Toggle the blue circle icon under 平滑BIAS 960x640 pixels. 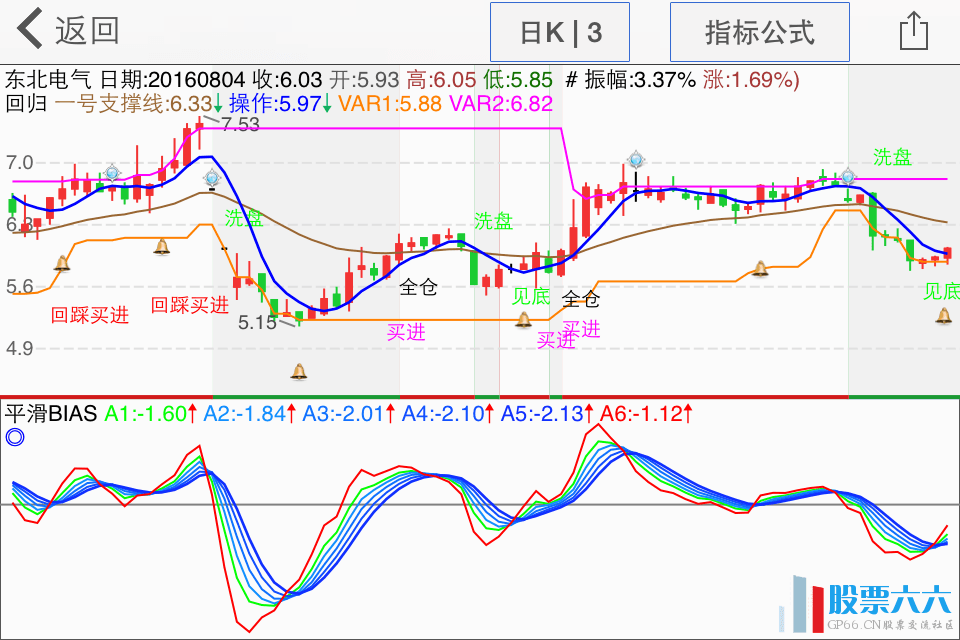(14, 437)
